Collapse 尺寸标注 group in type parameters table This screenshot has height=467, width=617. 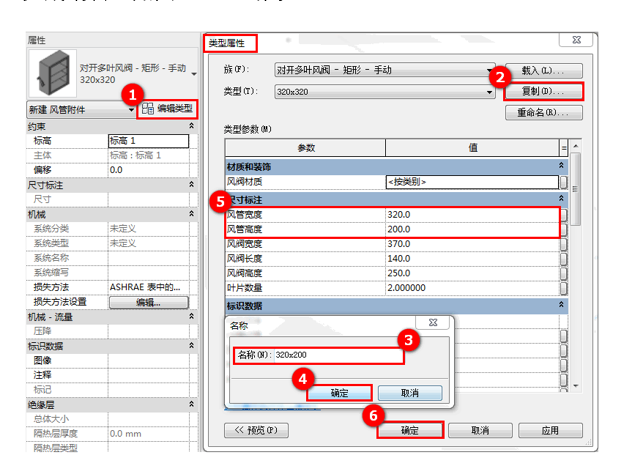[561, 198]
